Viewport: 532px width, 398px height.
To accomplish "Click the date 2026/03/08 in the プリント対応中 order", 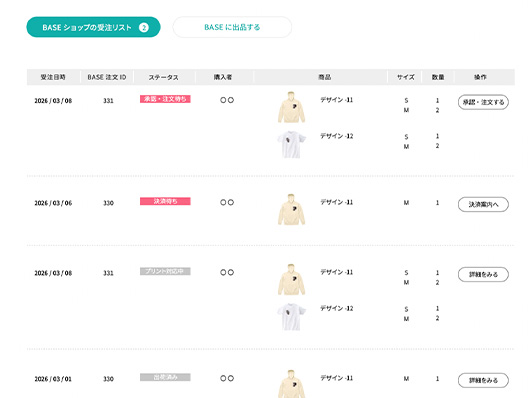I will pyautogui.click(x=53, y=273).
